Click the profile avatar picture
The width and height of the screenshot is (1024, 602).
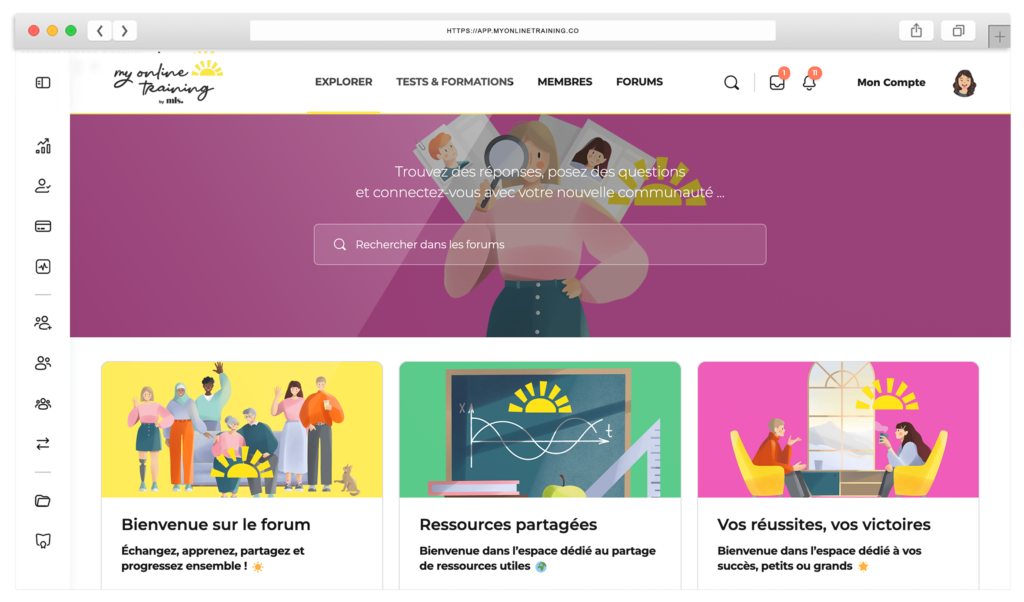tap(964, 83)
